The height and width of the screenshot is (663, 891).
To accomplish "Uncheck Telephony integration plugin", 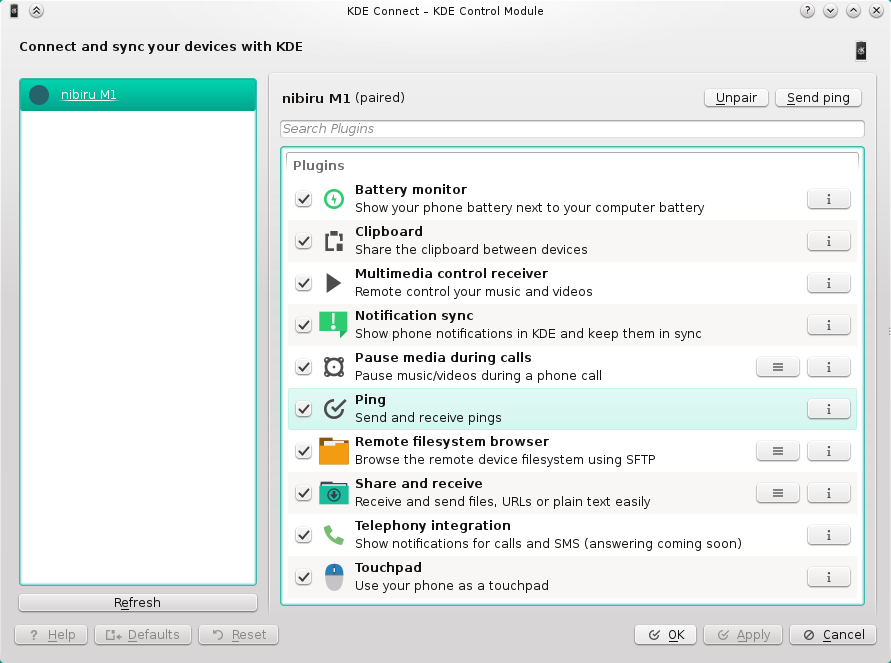I will (303, 535).
